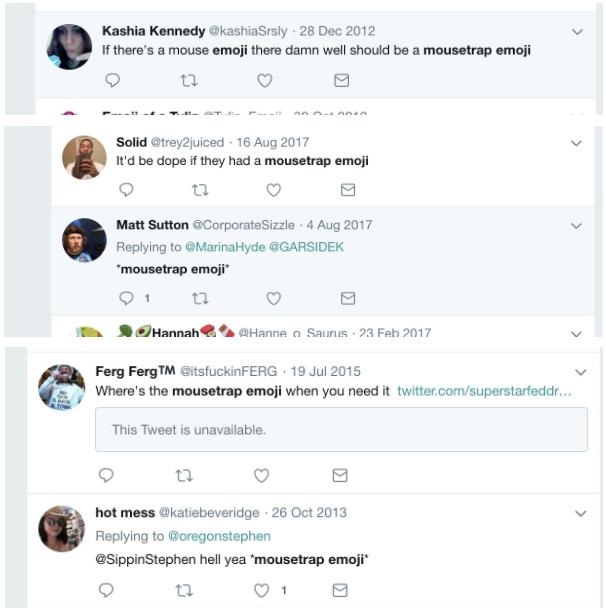This screenshot has height=608, width=606.
Task: Click the unavailable tweet box
Action: [x=340, y=429]
